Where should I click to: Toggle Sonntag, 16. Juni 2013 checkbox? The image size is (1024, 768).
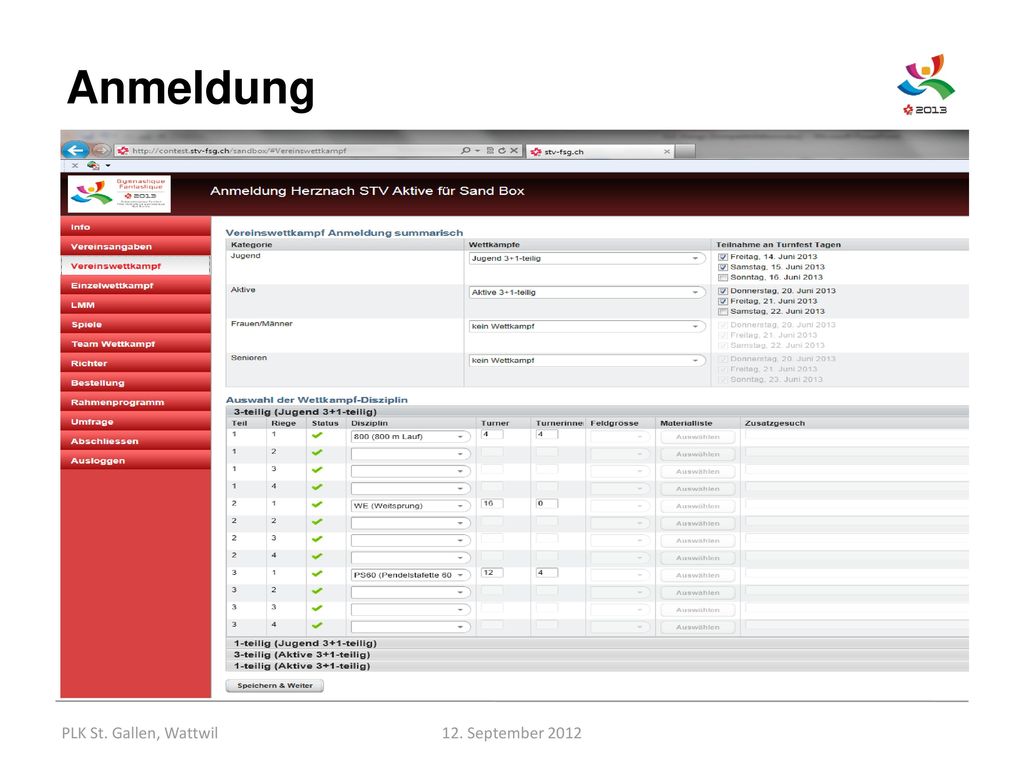coord(723,278)
